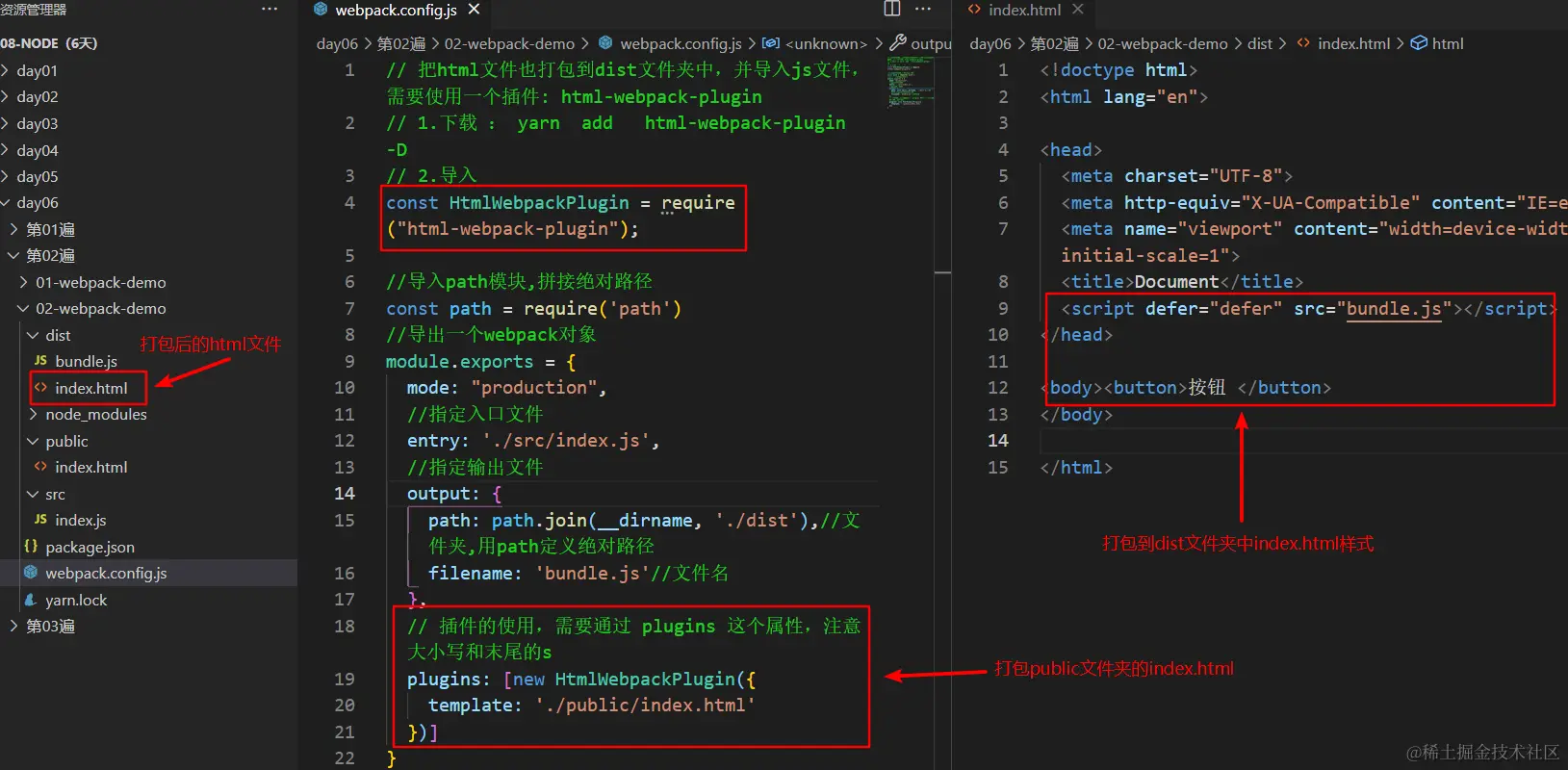Click the JS icon of bundle.js in the tree

(x=40, y=361)
